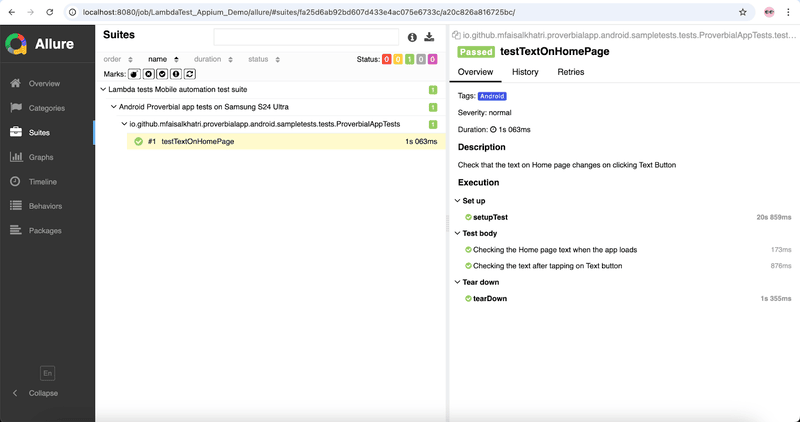The width and height of the screenshot is (800, 422).
Task: Switch to the History tab
Action: tap(525, 72)
